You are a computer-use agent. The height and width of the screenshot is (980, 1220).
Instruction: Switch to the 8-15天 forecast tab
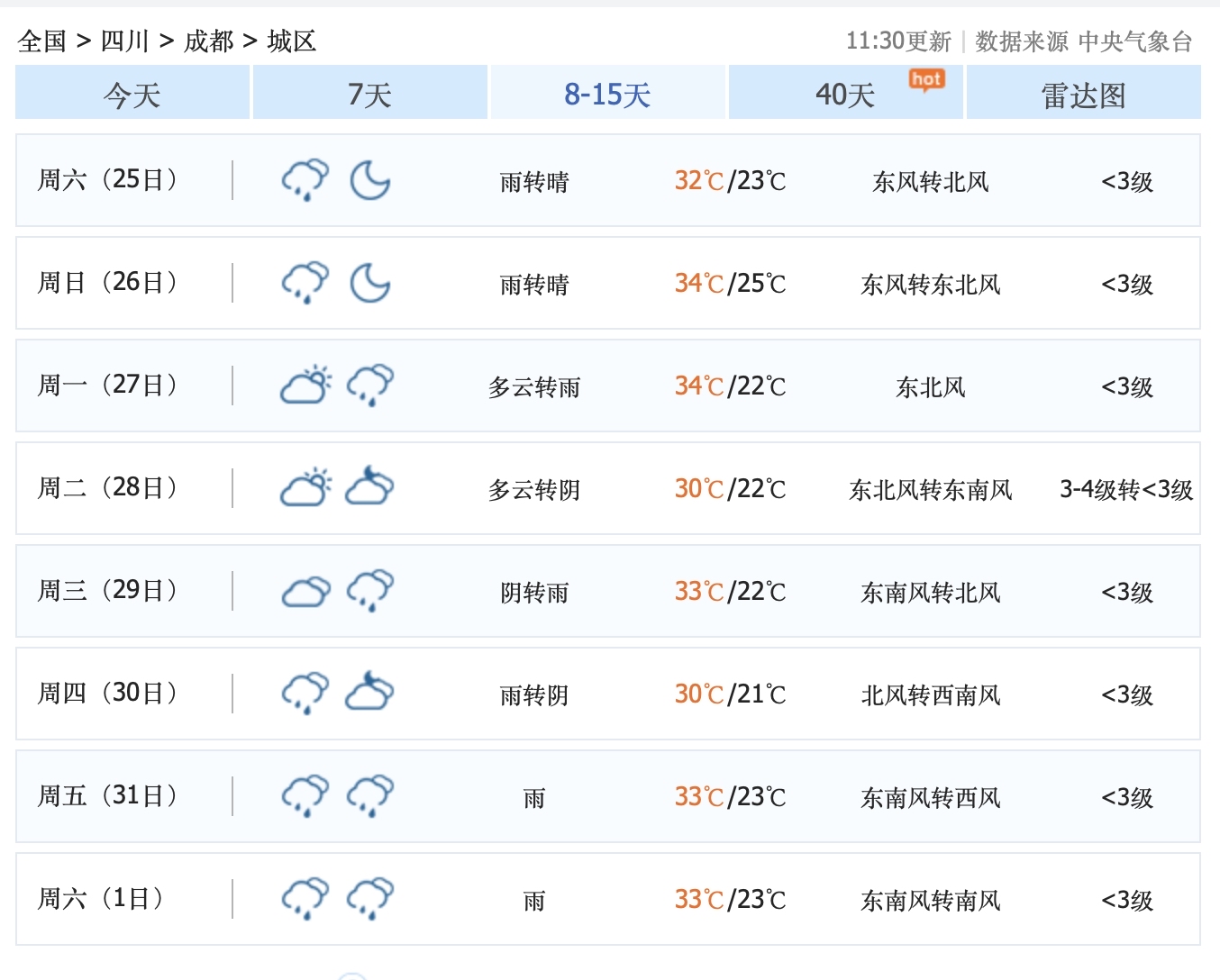pyautogui.click(x=607, y=93)
